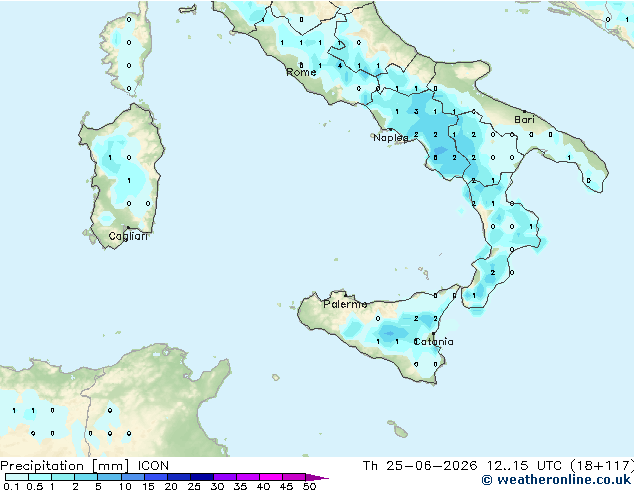Click the legend label '50'
Image resolution: width=634 pixels, height=490 pixels.
point(309,486)
